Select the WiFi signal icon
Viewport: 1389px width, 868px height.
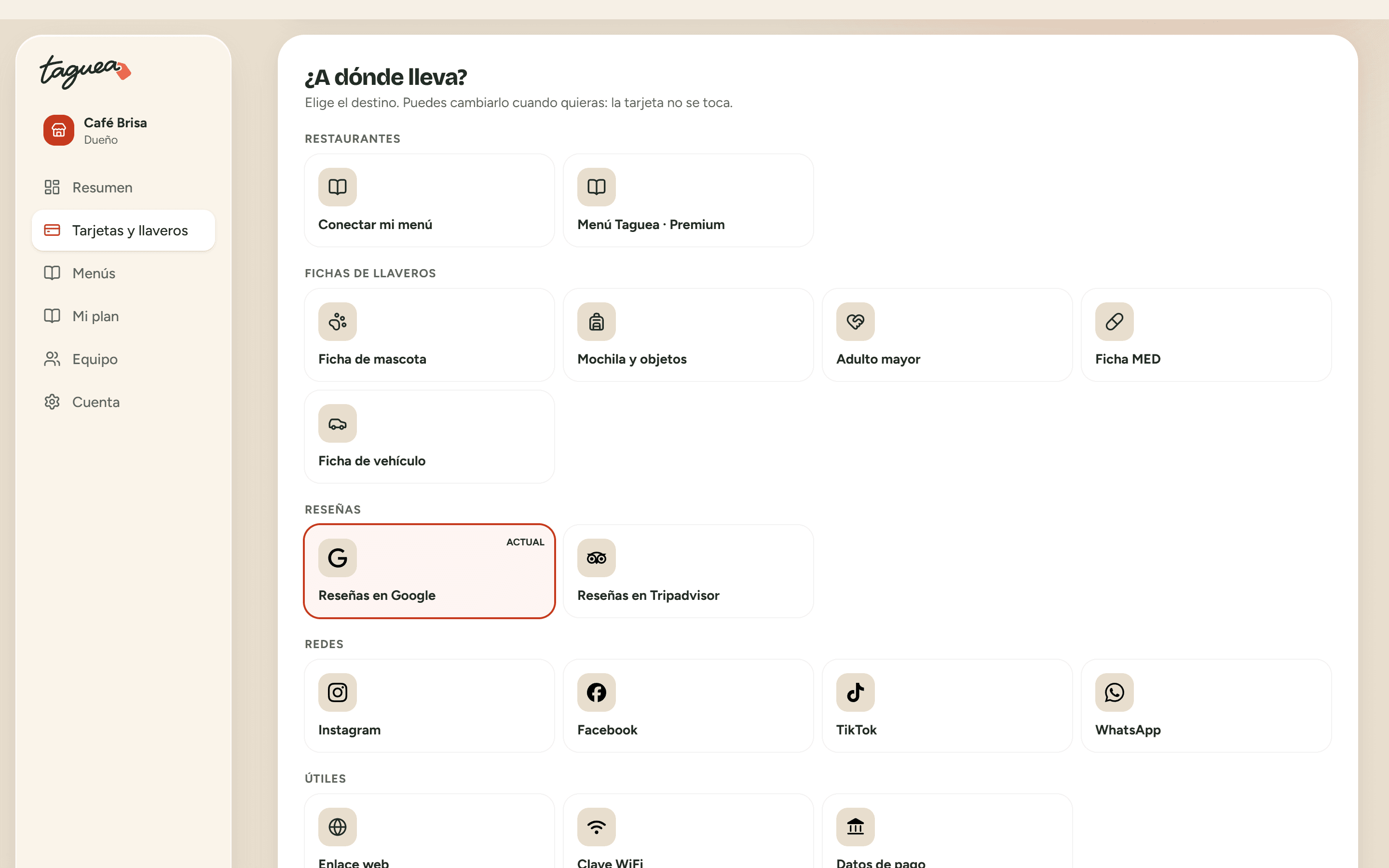click(596, 827)
